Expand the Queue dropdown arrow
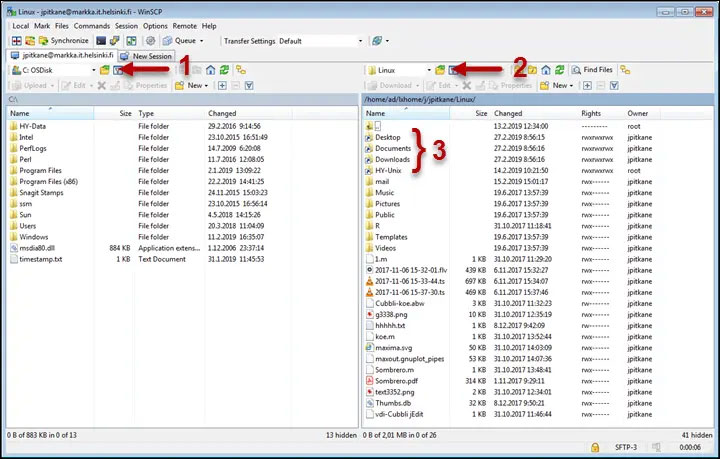 (x=202, y=41)
